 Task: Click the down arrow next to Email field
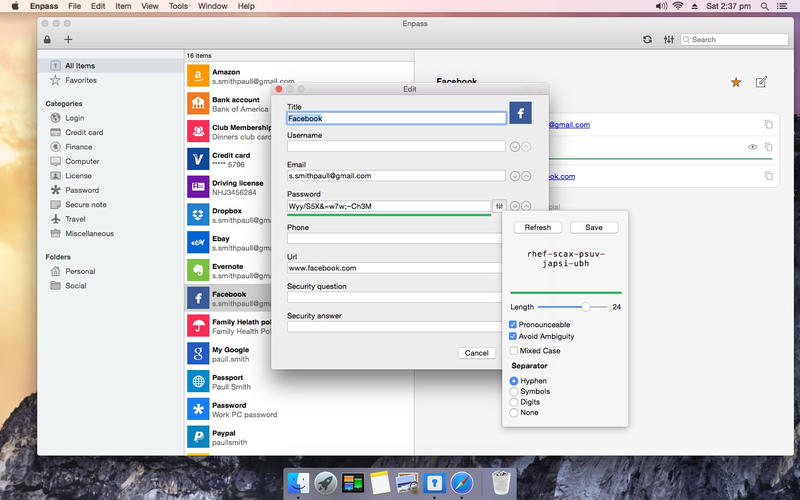[x=515, y=176]
